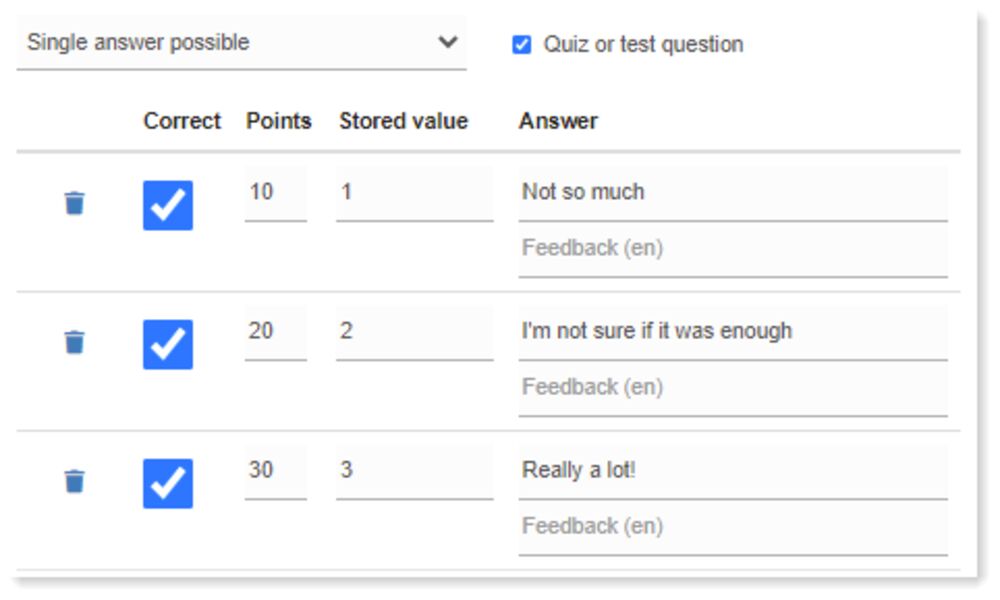Click Points field containing 10
The width and height of the screenshot is (1000, 600).
click(x=275, y=192)
